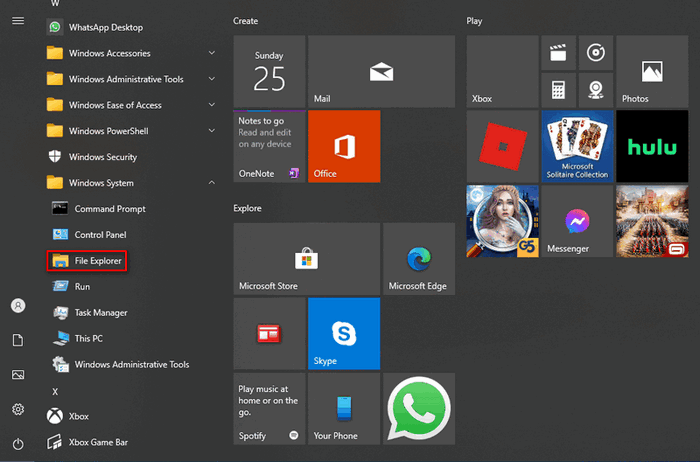Click the Play group title
The width and height of the screenshot is (700, 462).
tap(474, 21)
